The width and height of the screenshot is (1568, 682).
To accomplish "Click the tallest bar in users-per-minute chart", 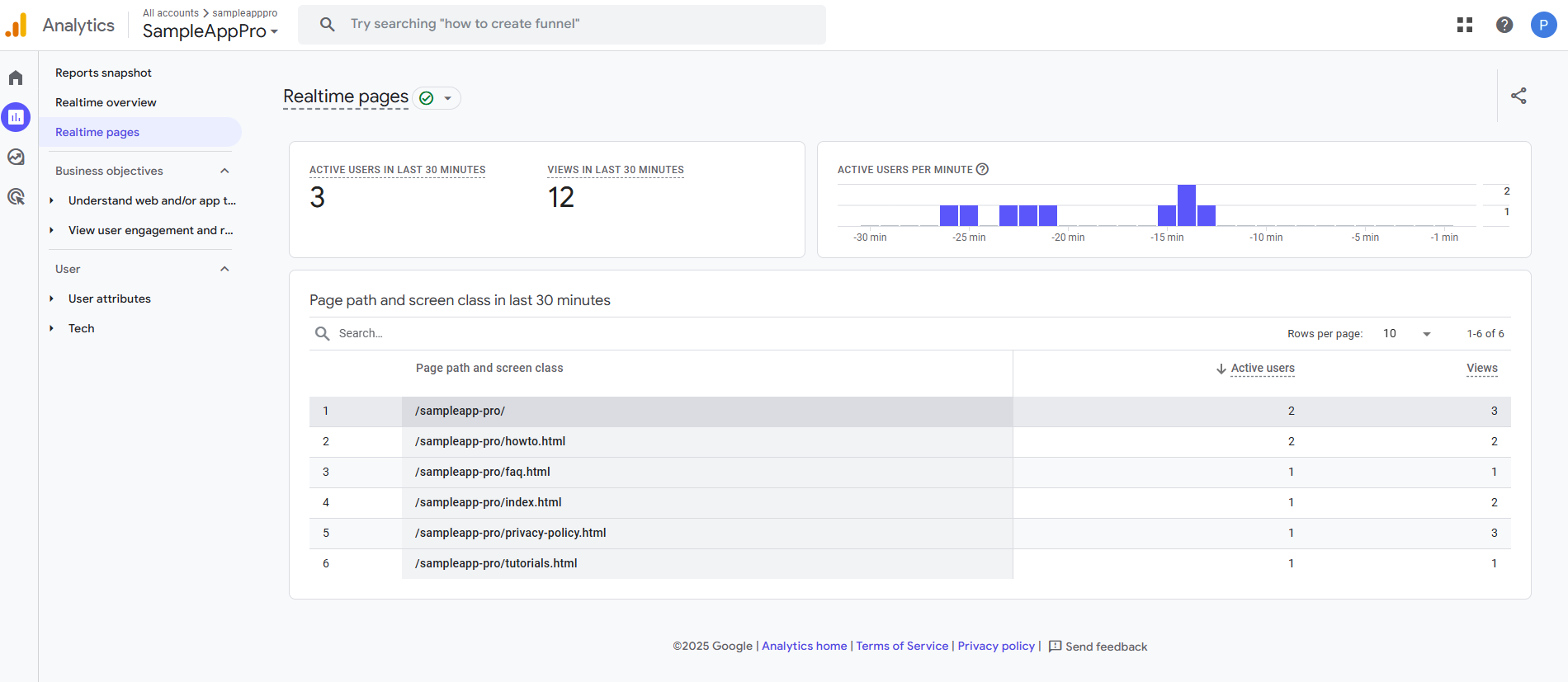I will click(1187, 205).
